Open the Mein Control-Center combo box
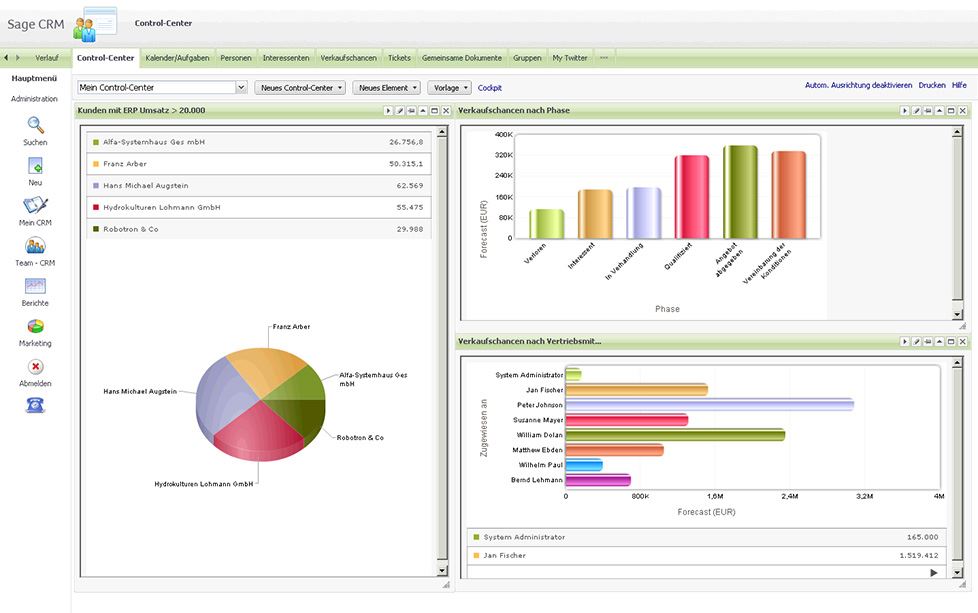 pos(162,88)
